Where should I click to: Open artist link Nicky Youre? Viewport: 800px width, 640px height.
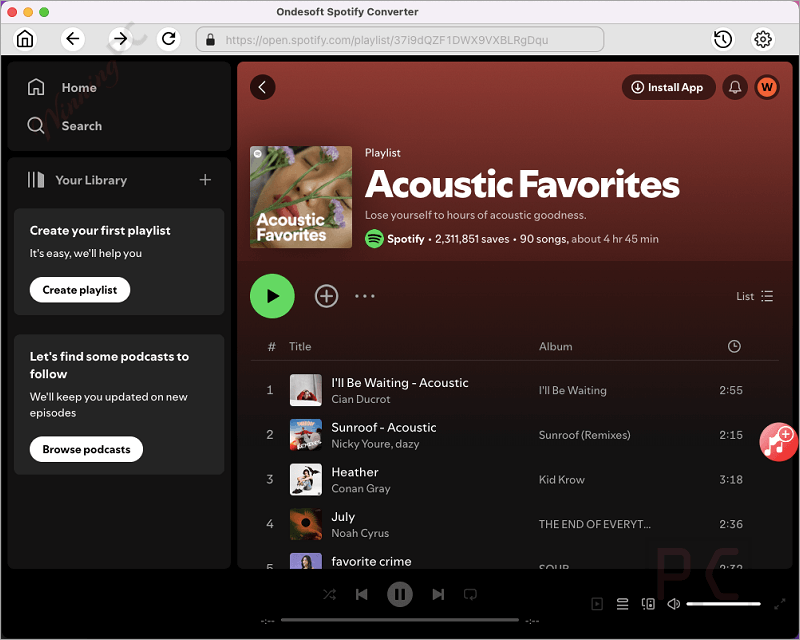pos(358,444)
